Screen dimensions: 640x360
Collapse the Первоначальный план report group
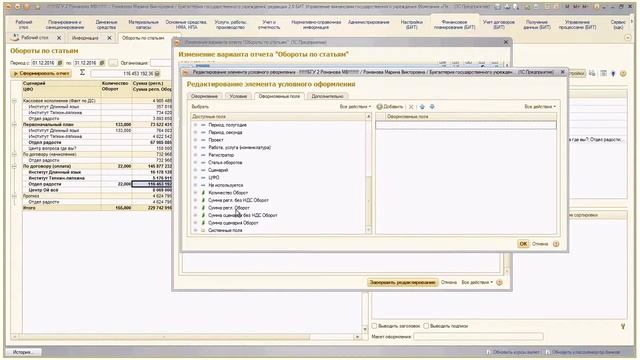point(14,124)
